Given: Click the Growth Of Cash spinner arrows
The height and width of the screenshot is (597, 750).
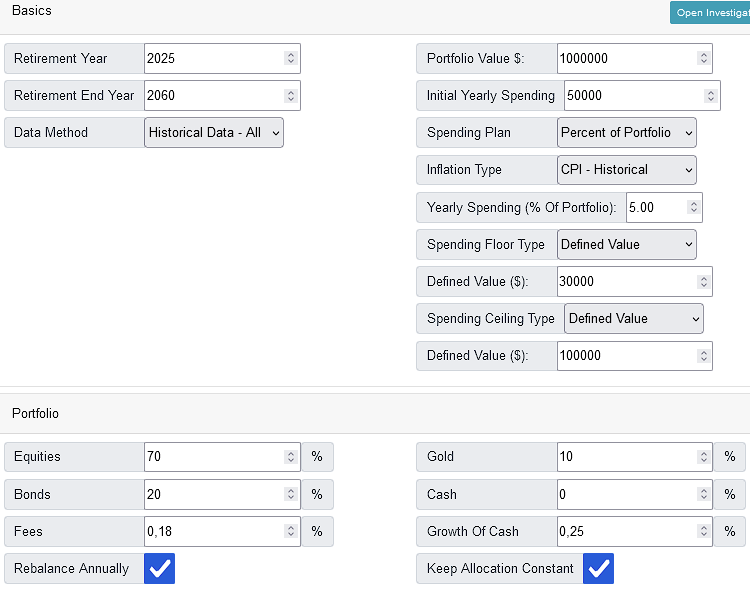Looking at the screenshot, I should coord(703,531).
